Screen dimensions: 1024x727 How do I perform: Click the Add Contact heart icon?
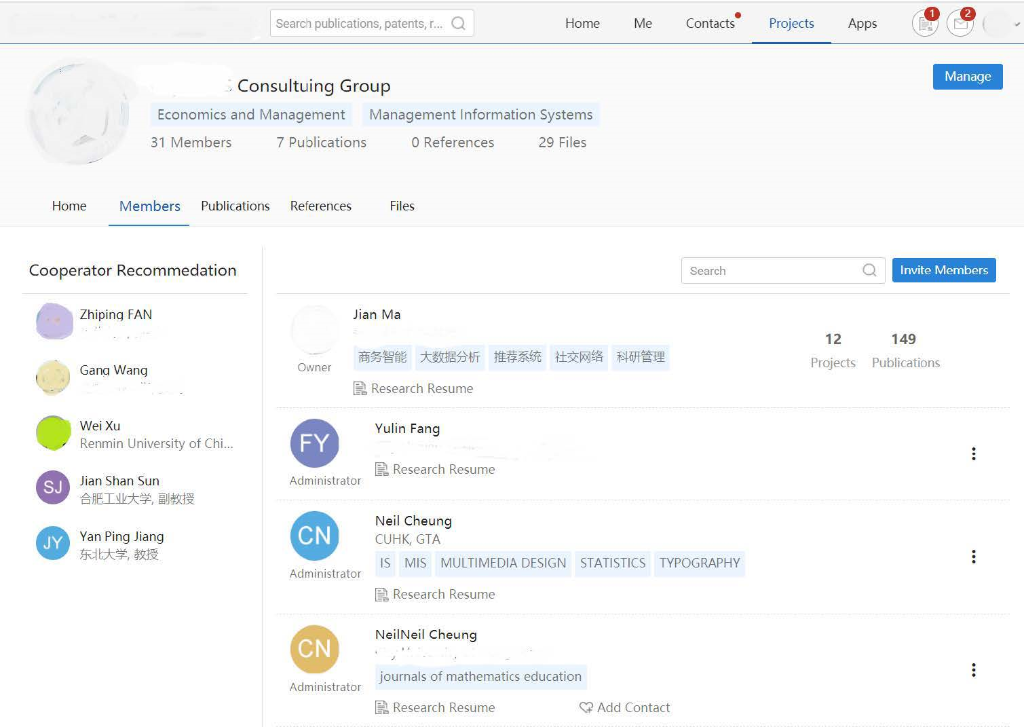pyautogui.click(x=586, y=707)
